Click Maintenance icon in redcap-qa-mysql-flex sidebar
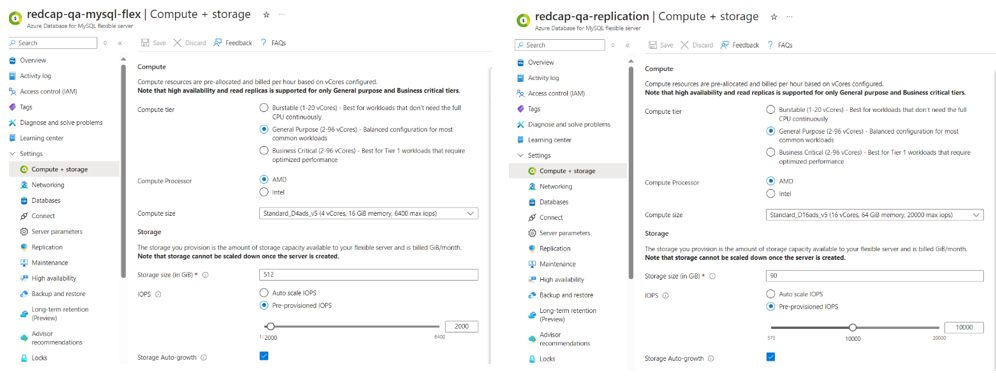The width and height of the screenshot is (996, 379). (24, 262)
